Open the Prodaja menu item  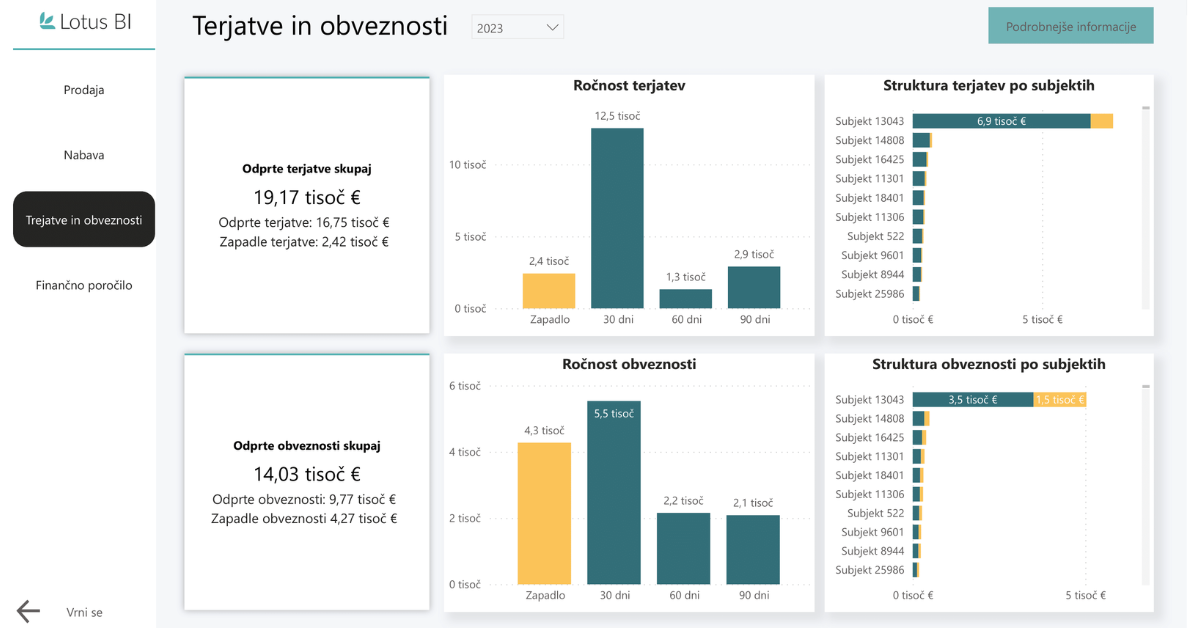pyautogui.click(x=84, y=90)
